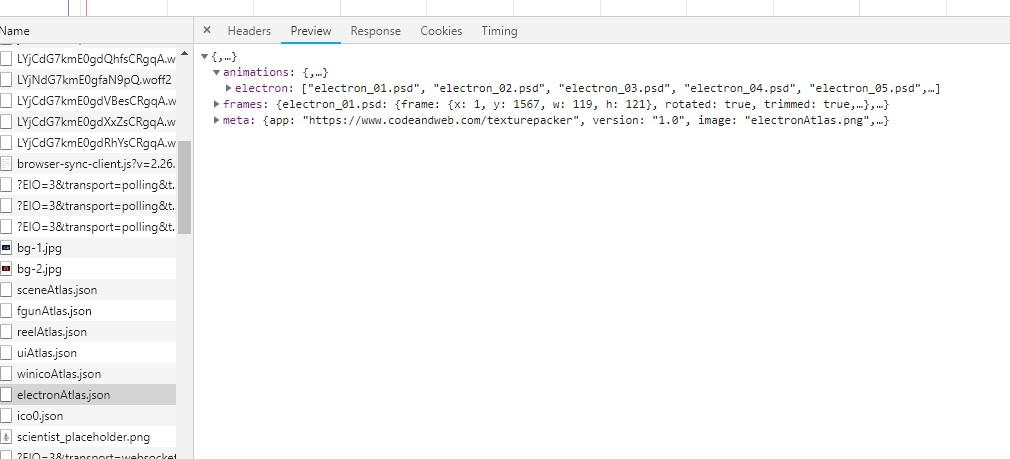Open sceneAtlas.json request
This screenshot has height=459, width=1010.
click(x=88, y=290)
